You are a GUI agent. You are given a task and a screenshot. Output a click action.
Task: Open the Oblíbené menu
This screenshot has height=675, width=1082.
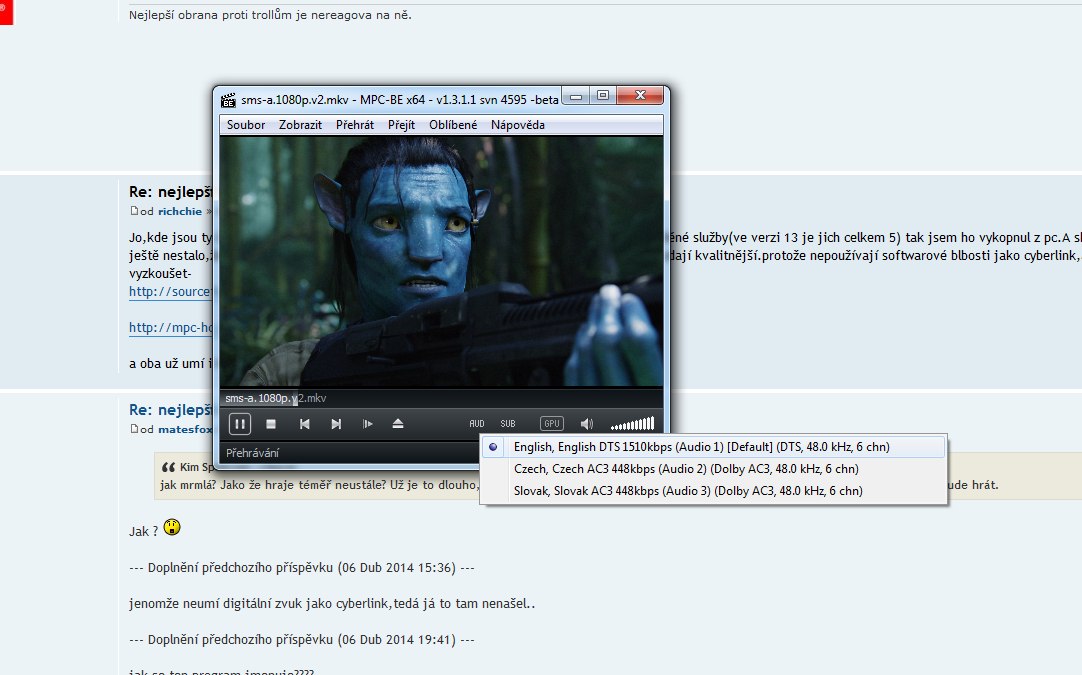(453, 125)
